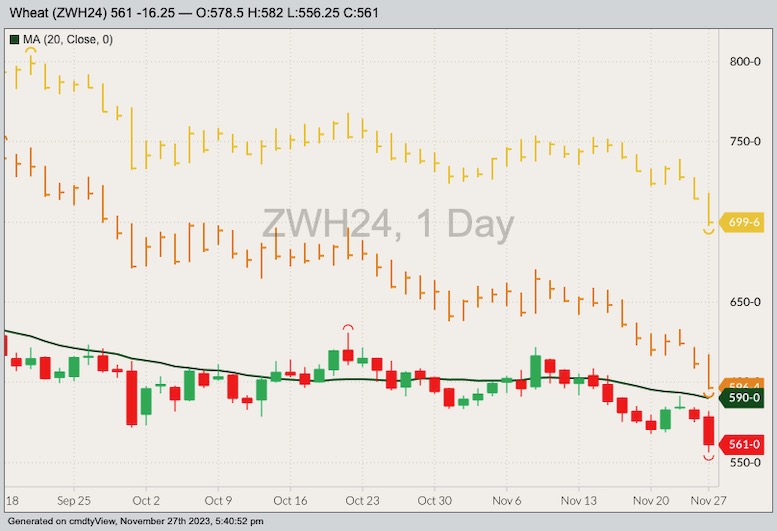Click the Oct 16 date axis label
The image size is (777, 531).
point(290,501)
